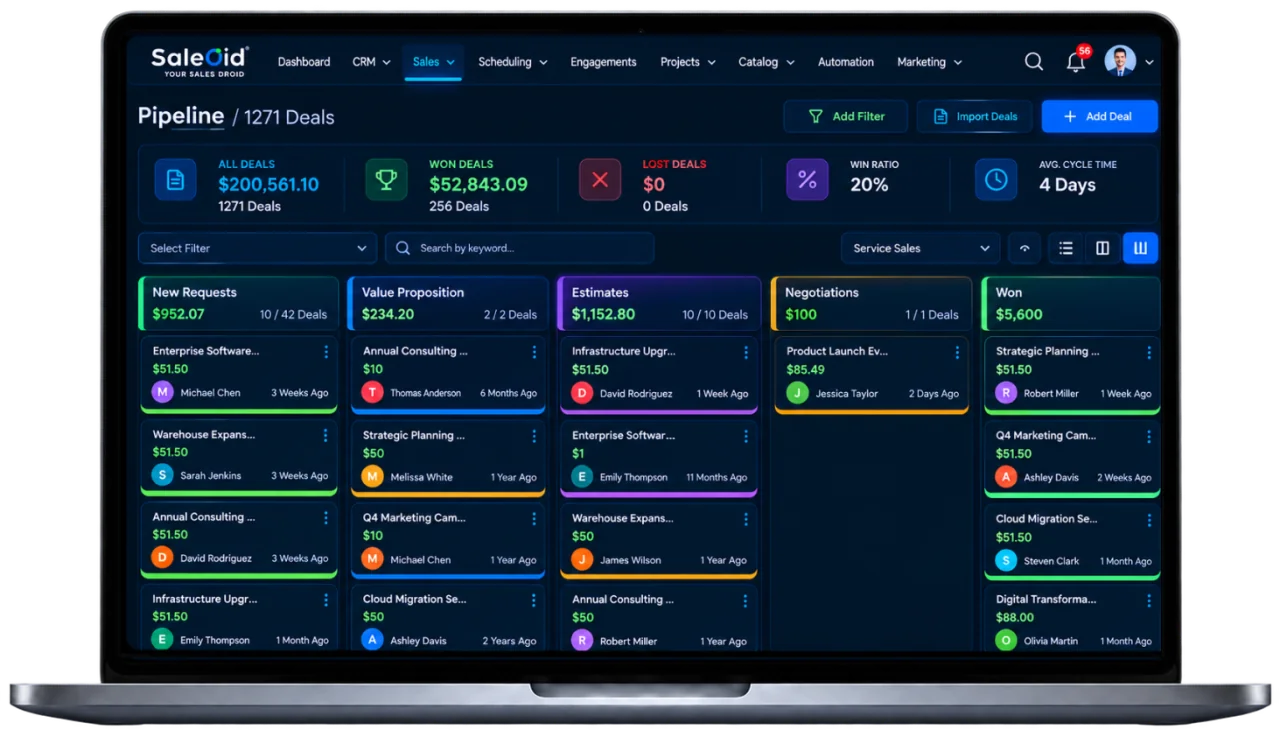
Task: Open three-dot menu on Sarah Jenkins' Warehouse Expansion card
Action: click(x=326, y=435)
